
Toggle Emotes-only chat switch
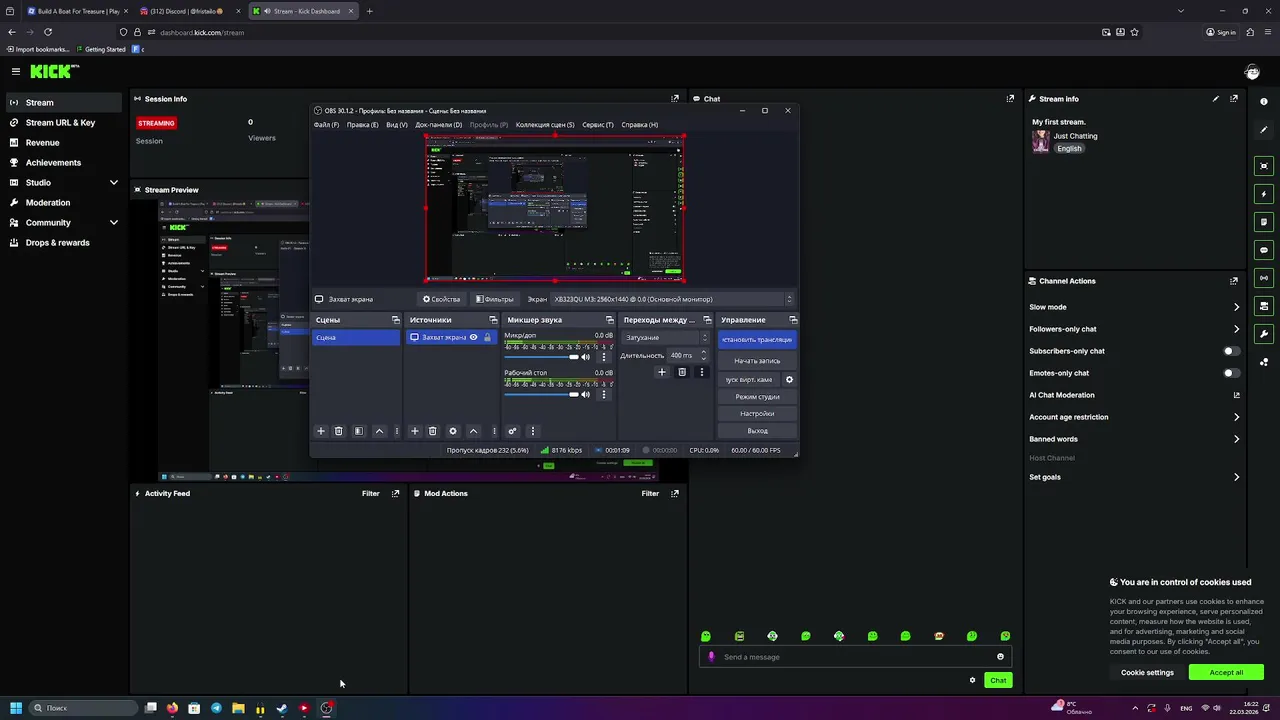click(x=1232, y=373)
